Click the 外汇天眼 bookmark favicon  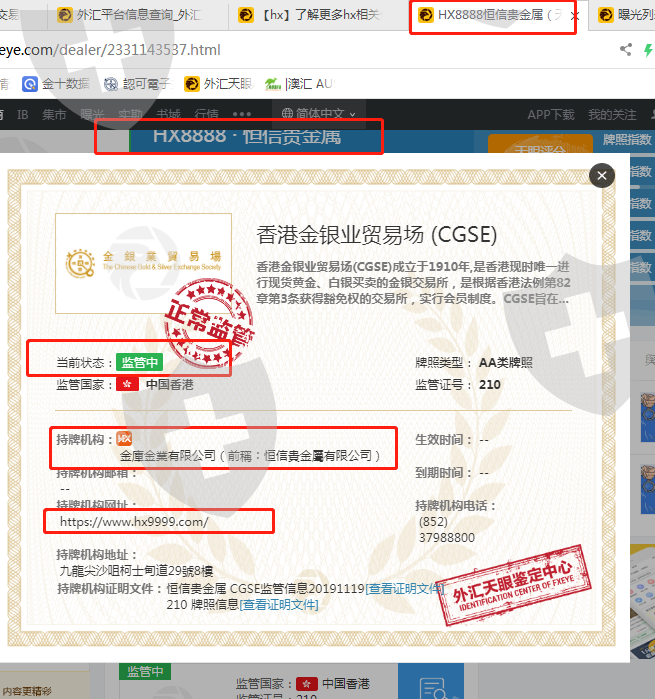(192, 84)
